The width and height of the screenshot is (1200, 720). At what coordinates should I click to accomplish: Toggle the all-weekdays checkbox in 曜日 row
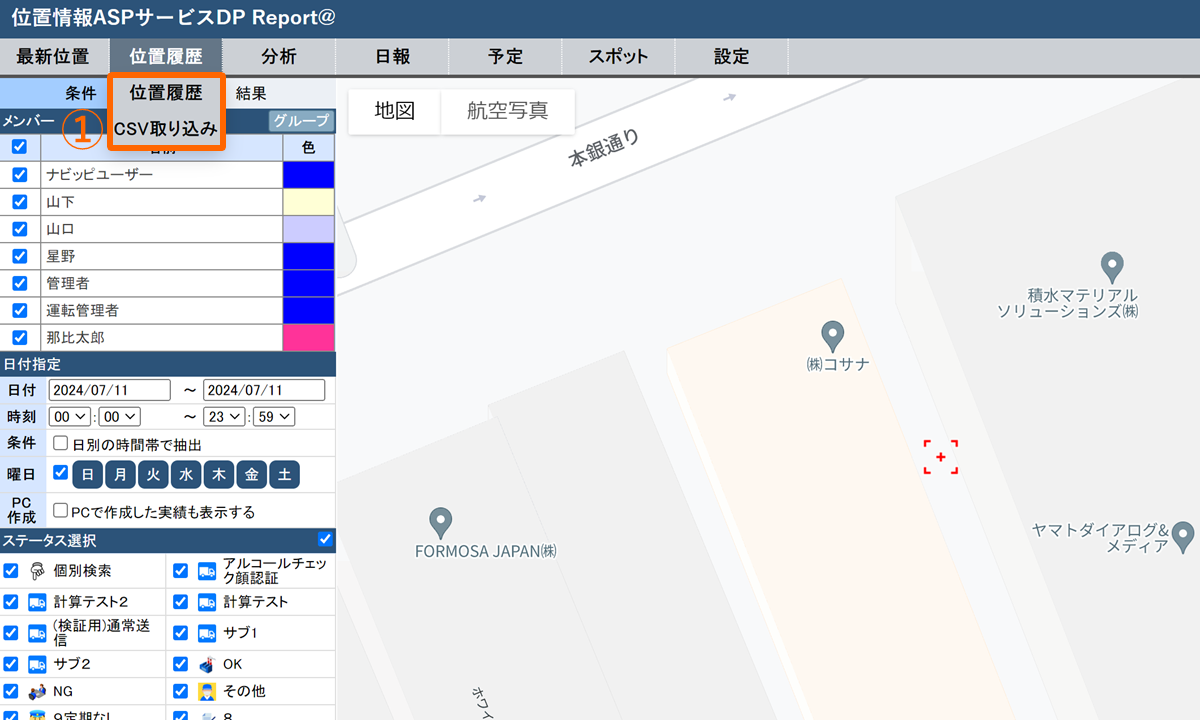[61, 472]
